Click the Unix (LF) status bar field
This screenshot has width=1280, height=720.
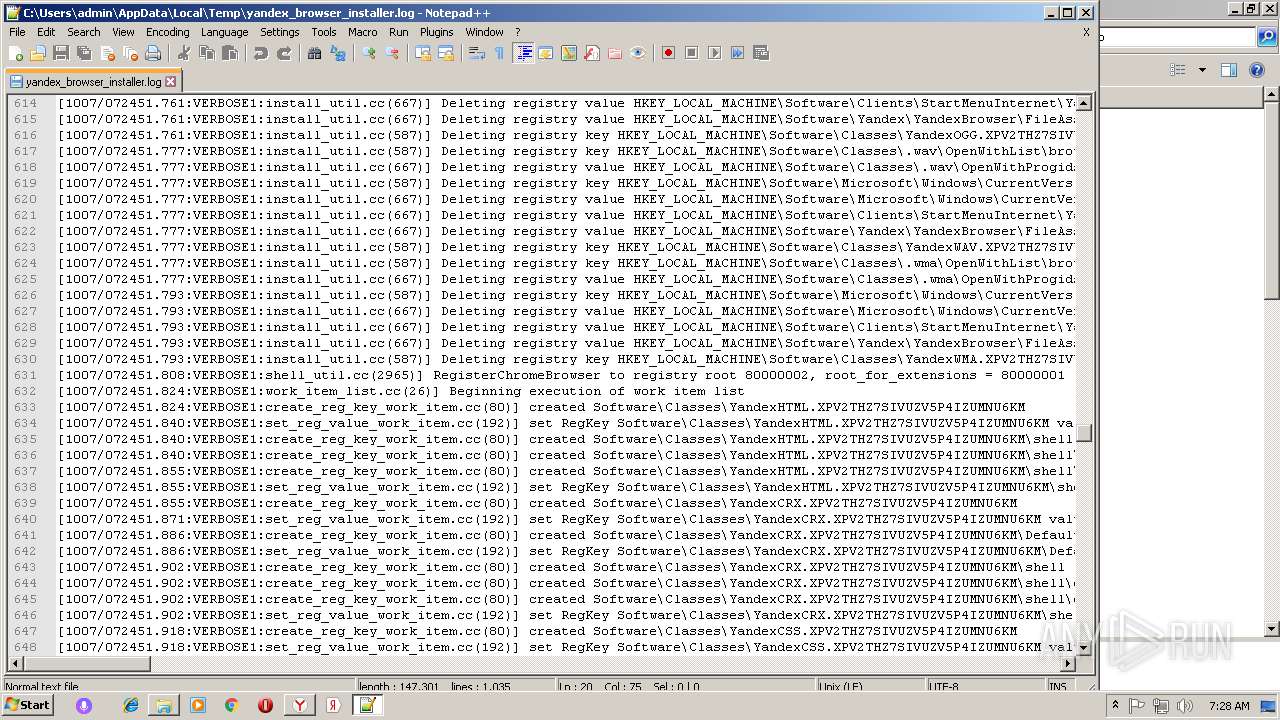click(871, 687)
